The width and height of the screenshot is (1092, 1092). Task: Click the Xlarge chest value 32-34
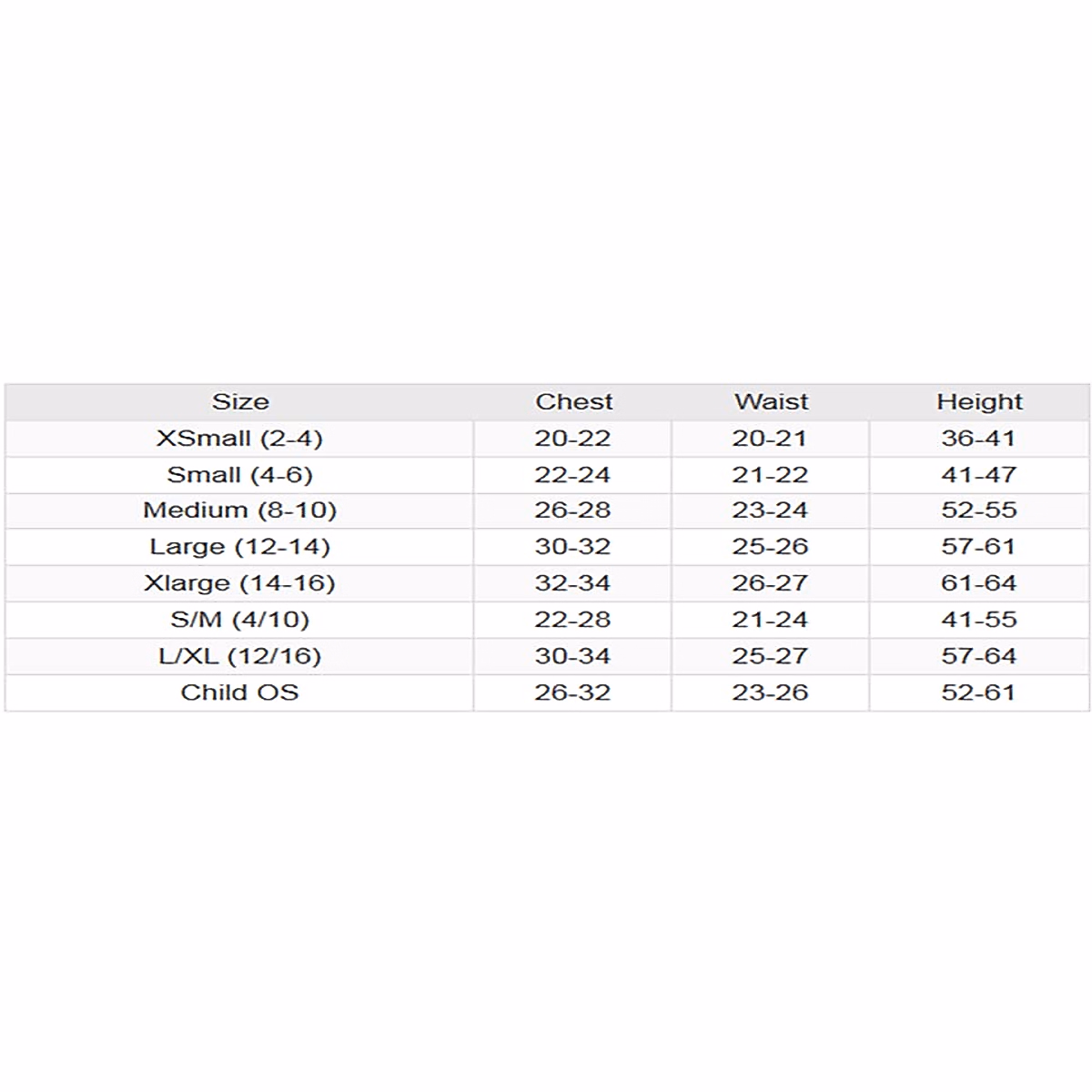pyautogui.click(x=572, y=582)
